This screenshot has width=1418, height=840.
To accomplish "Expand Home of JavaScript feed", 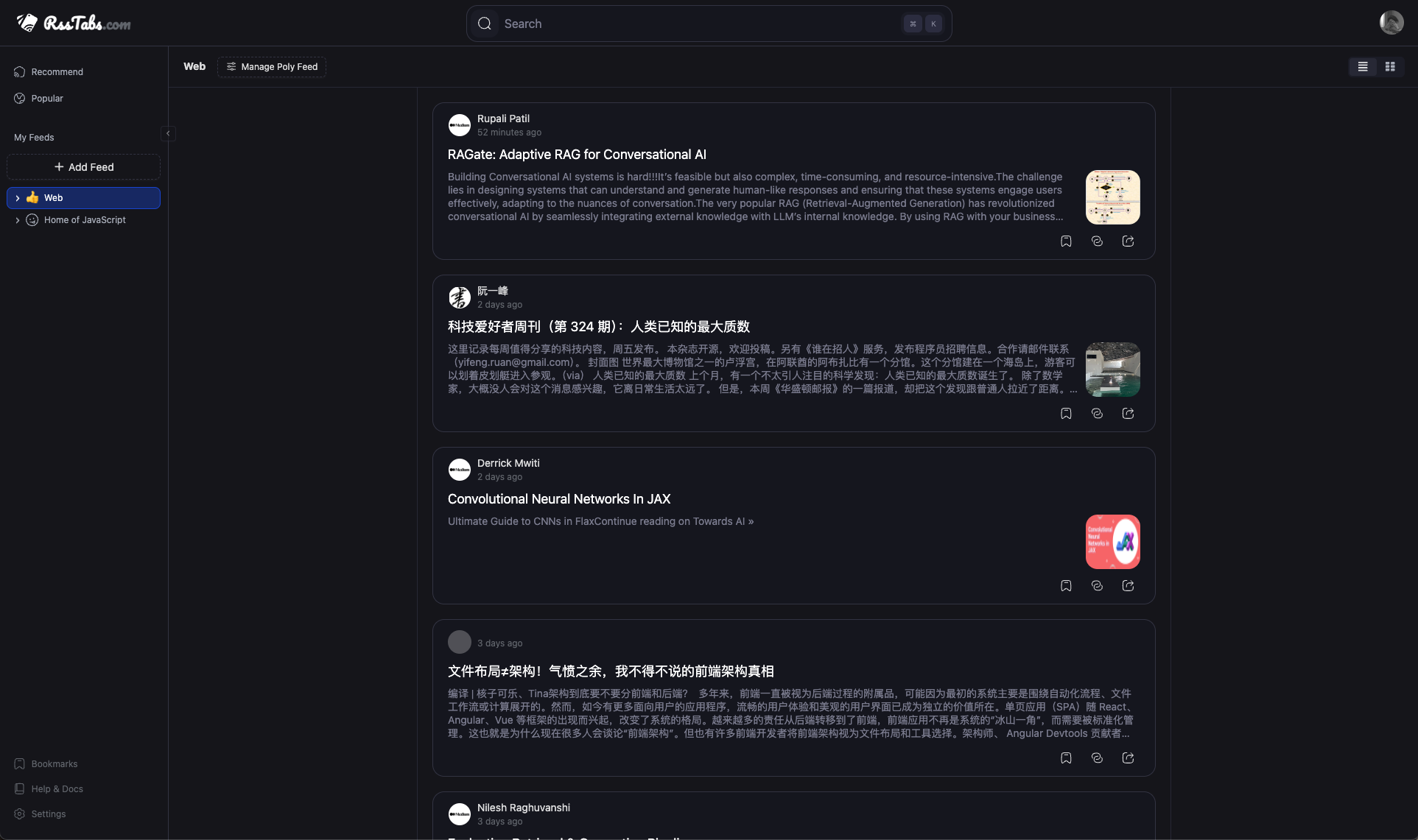I will 18,220.
